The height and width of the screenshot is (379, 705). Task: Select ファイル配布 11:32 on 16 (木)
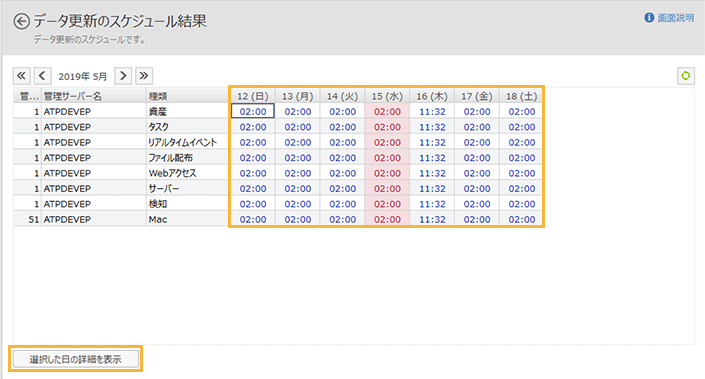tap(432, 158)
